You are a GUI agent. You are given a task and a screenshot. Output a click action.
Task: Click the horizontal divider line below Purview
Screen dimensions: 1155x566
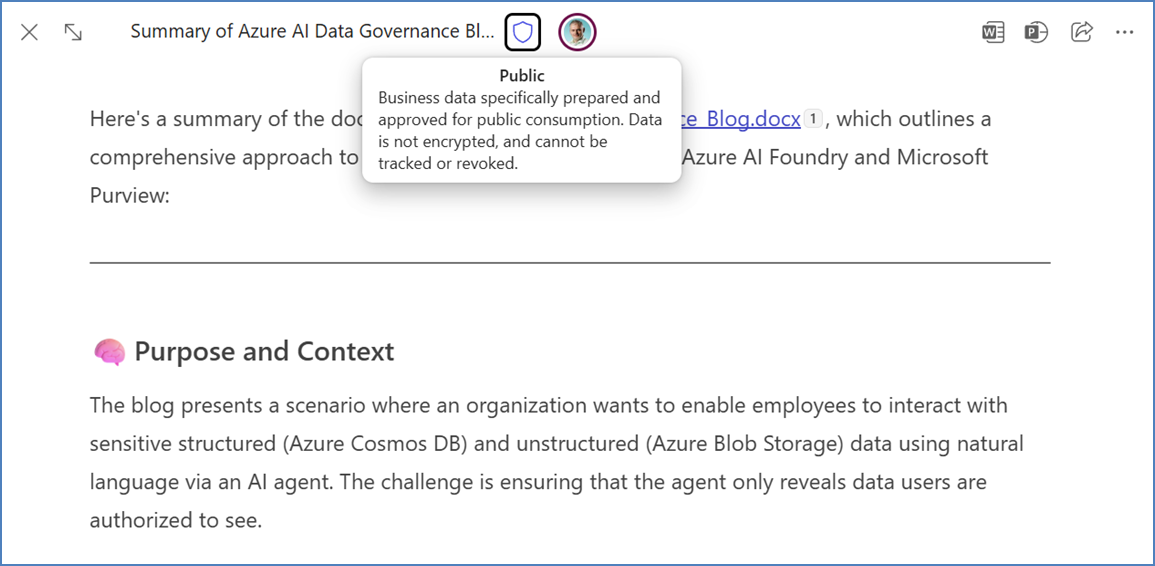click(570, 263)
